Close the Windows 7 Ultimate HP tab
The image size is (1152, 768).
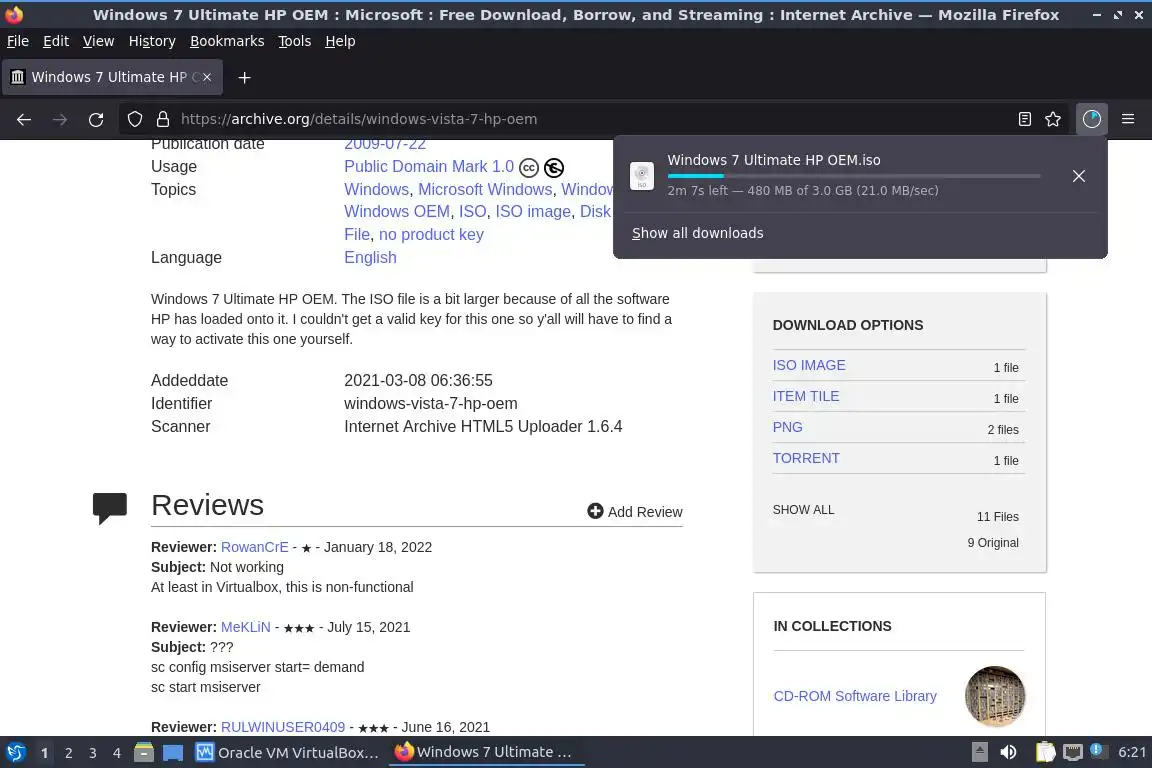[x=206, y=77]
